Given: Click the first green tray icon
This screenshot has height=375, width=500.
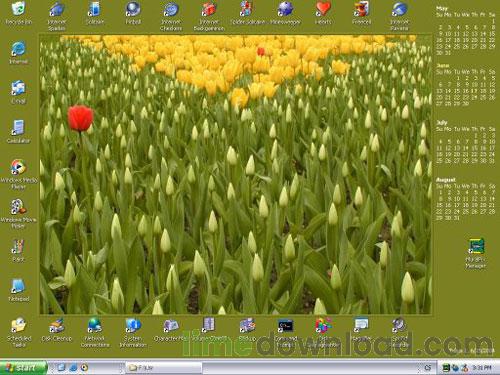Looking at the screenshot, I should point(446,368).
